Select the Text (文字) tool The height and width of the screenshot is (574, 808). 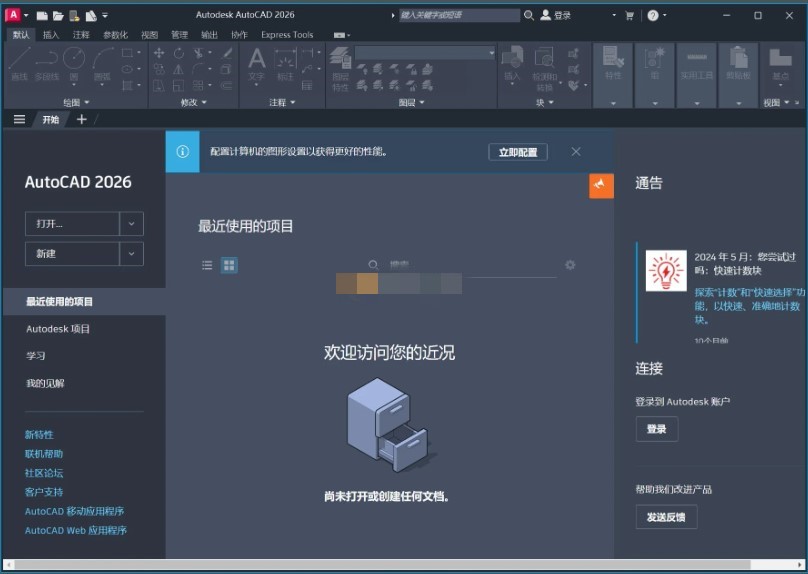(x=256, y=64)
